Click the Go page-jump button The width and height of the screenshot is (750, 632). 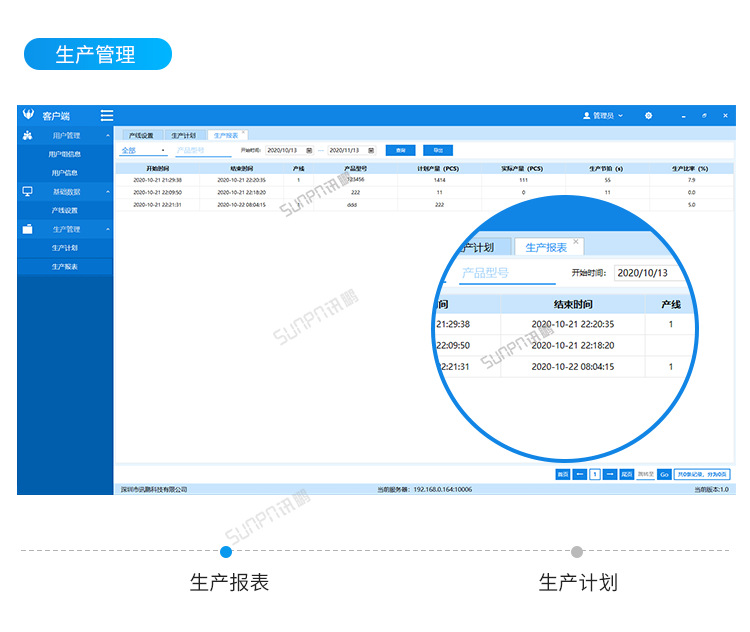point(664,474)
